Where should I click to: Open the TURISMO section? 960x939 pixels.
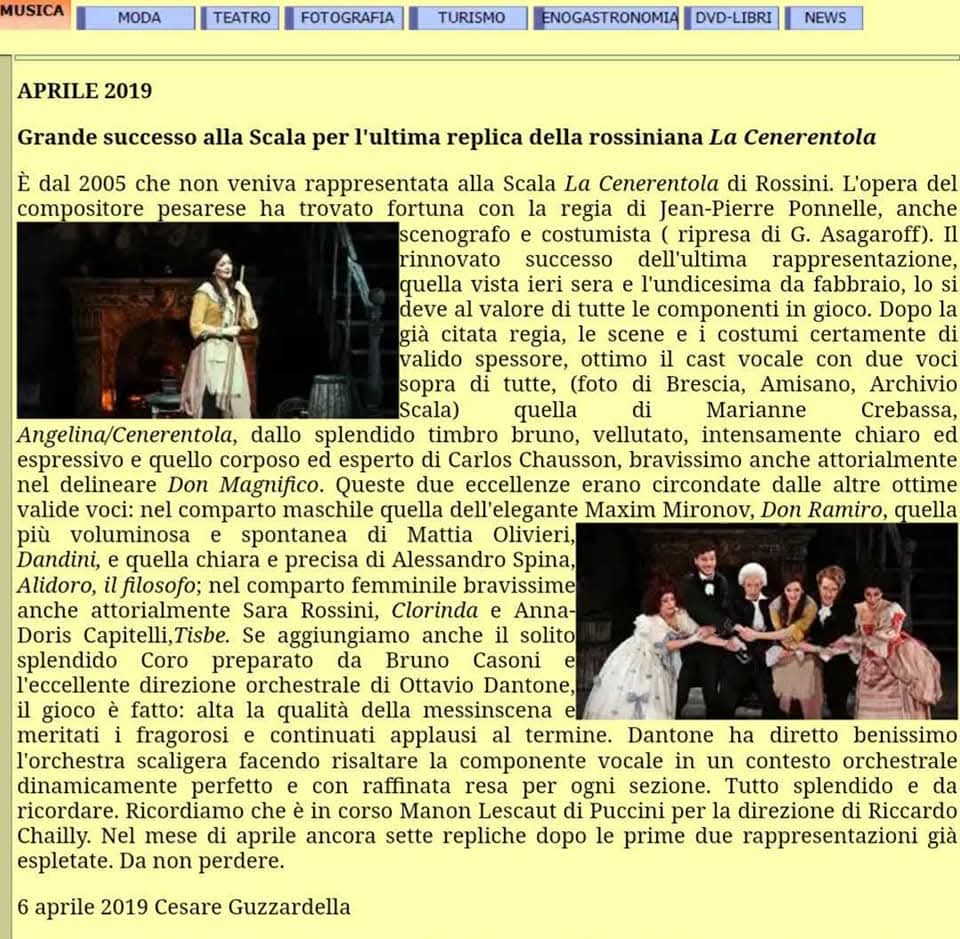pyautogui.click(x=468, y=18)
